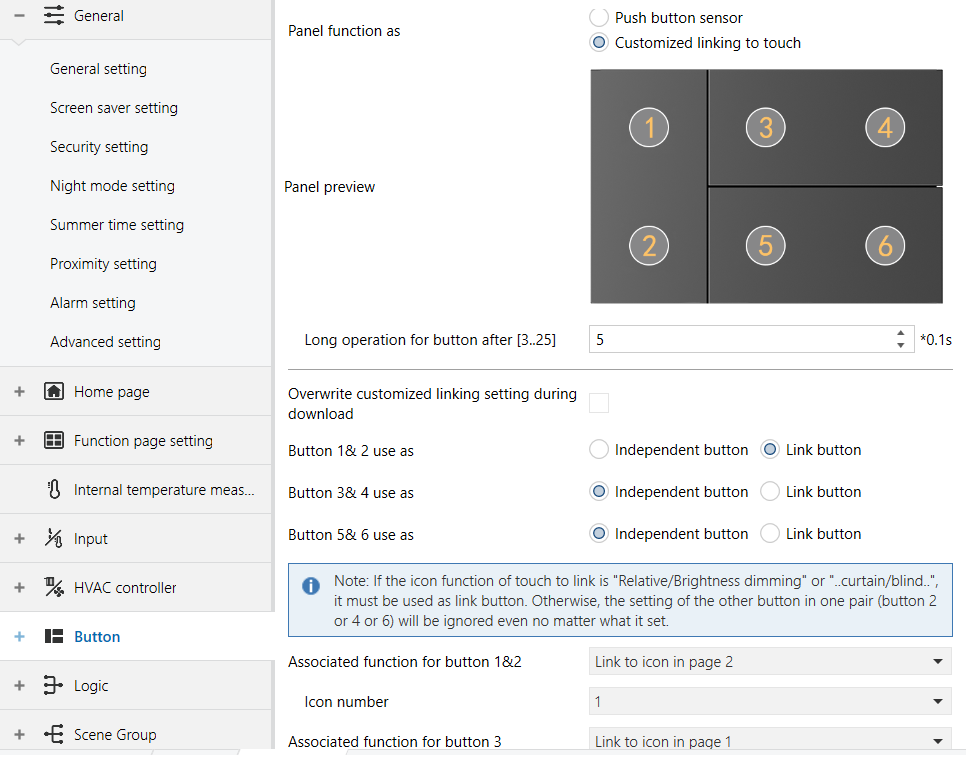Image resolution: width=966 pixels, height=760 pixels.
Task: Expand the Button section plus sign
Action: (19, 636)
